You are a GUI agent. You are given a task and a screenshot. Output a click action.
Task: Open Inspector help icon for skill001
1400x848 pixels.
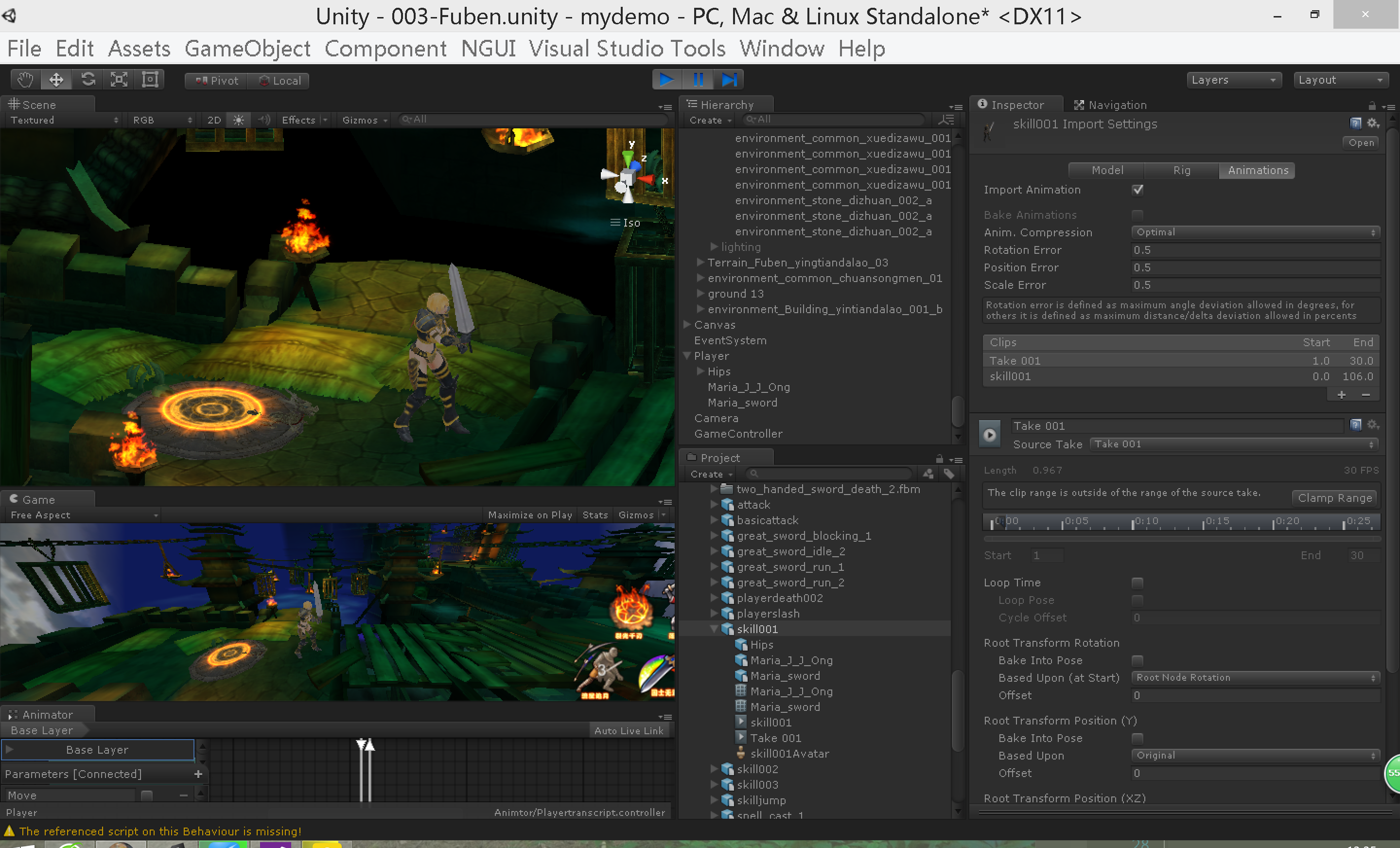tap(1356, 124)
